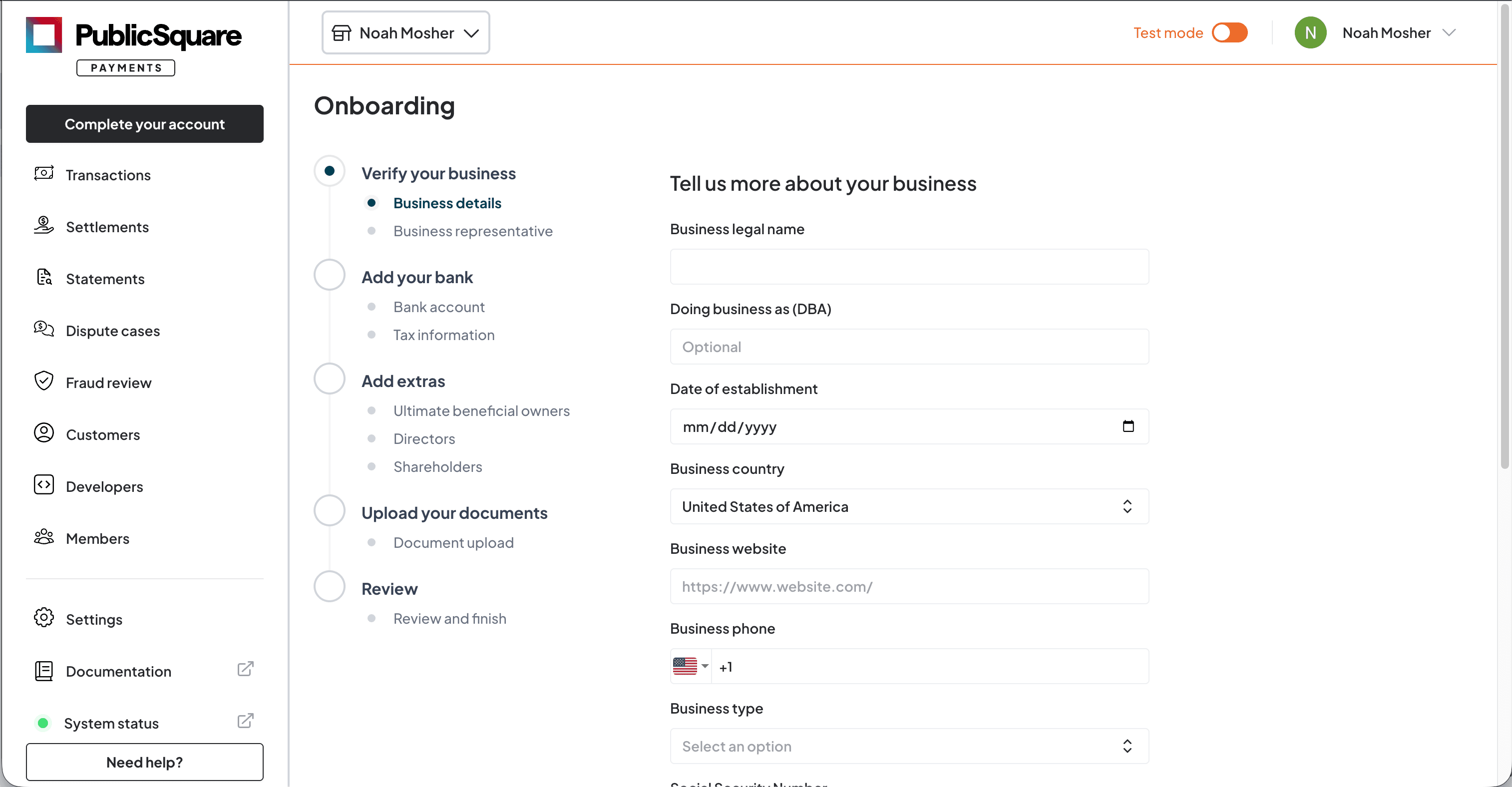Screen dimensions: 1512x787
Task: Click the Fraud review shield icon
Action: click(x=44, y=381)
